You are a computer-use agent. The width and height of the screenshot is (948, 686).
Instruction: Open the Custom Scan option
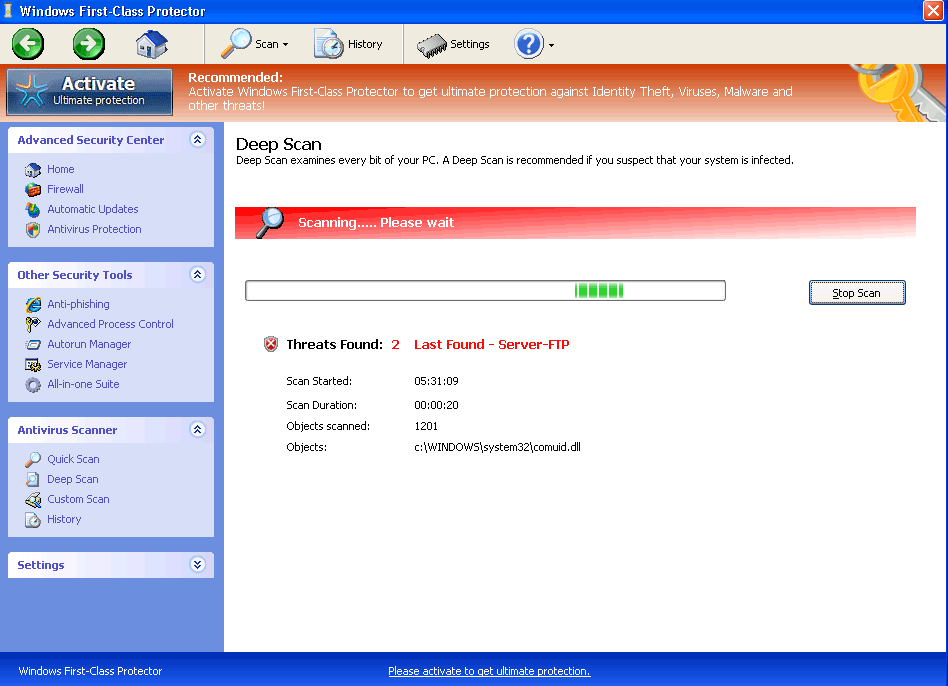coord(34,499)
